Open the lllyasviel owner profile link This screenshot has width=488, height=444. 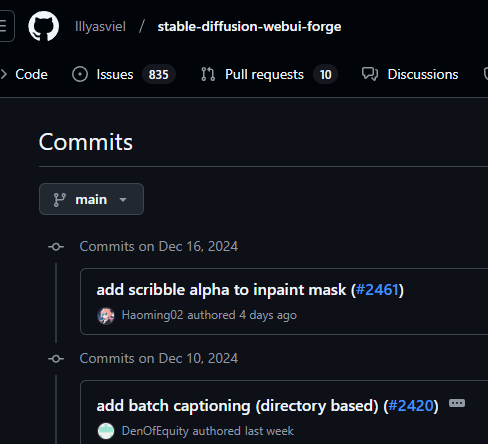point(100,26)
